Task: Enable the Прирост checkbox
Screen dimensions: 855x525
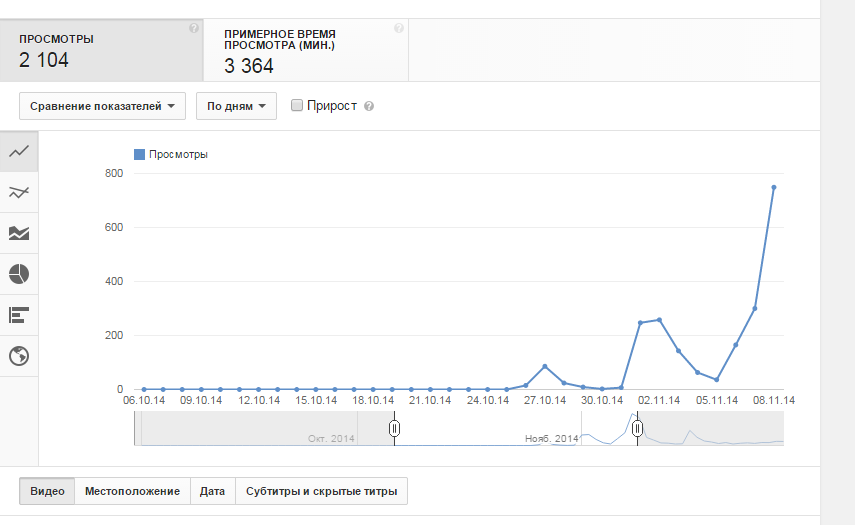Action: pyautogui.click(x=297, y=105)
